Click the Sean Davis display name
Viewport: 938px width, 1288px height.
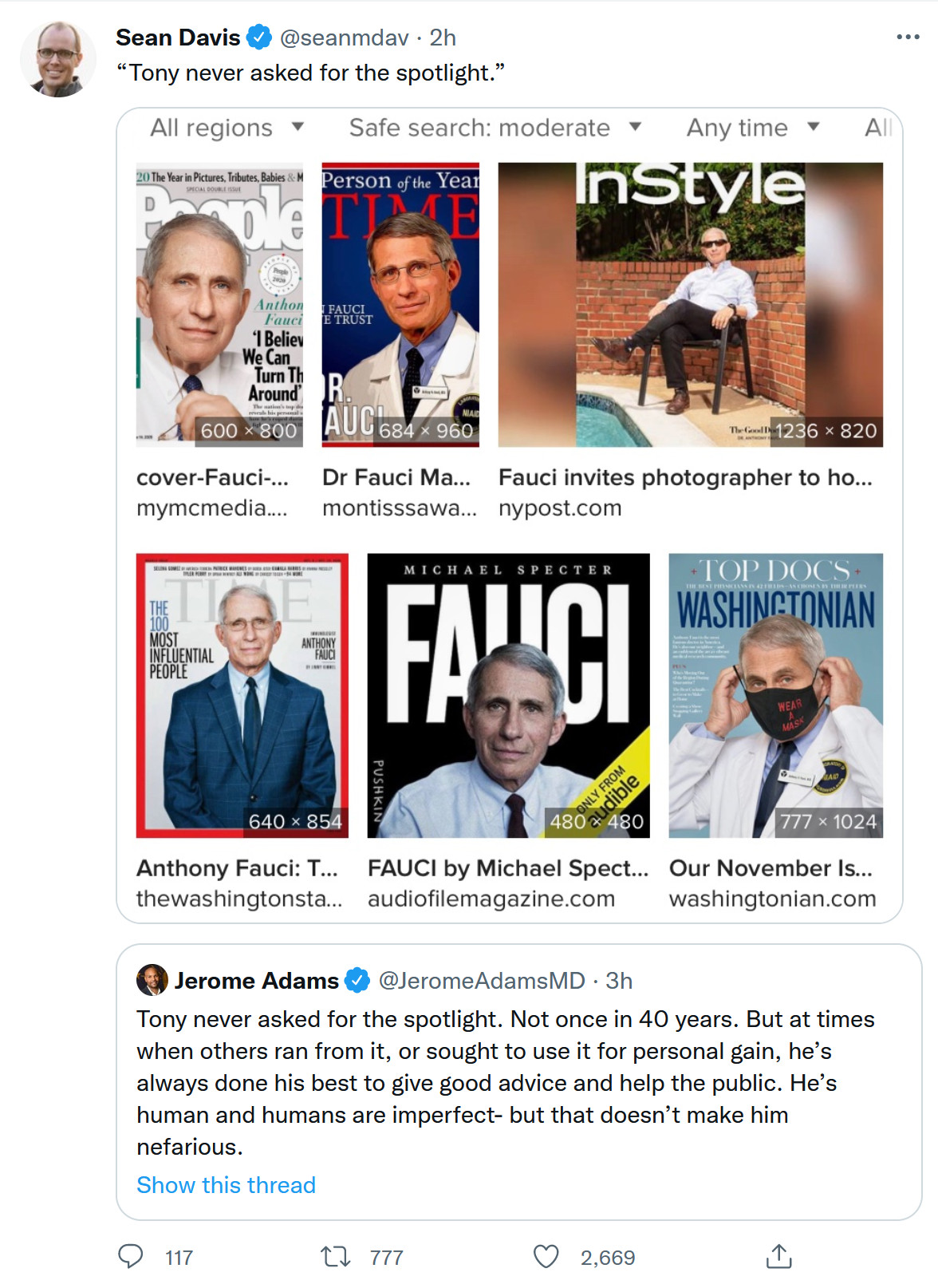178,38
